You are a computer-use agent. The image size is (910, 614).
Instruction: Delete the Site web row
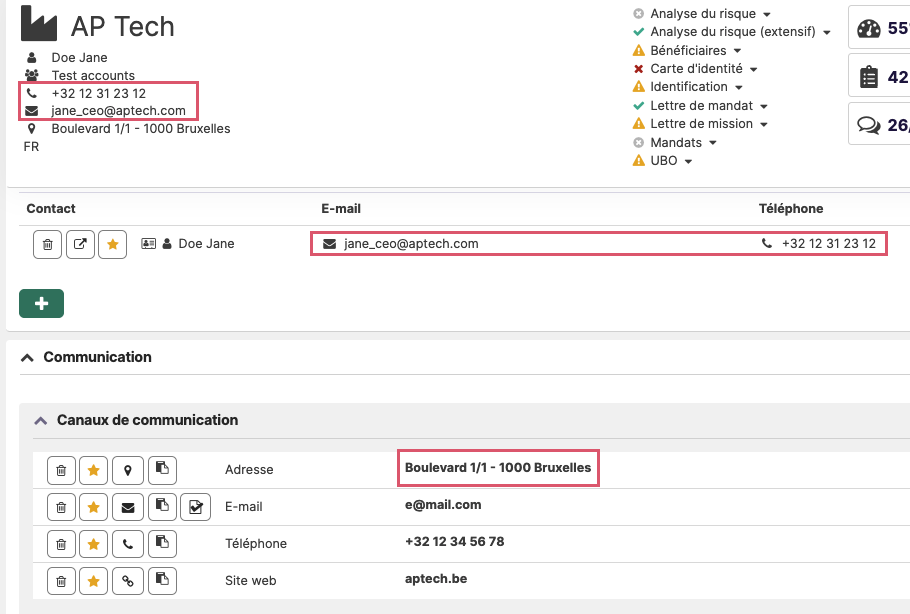coord(61,581)
